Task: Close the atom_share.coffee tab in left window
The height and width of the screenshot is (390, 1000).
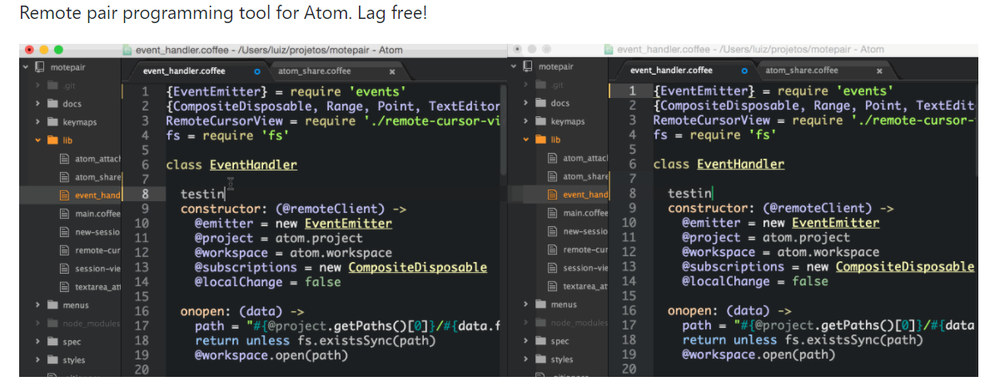Action: click(392, 71)
